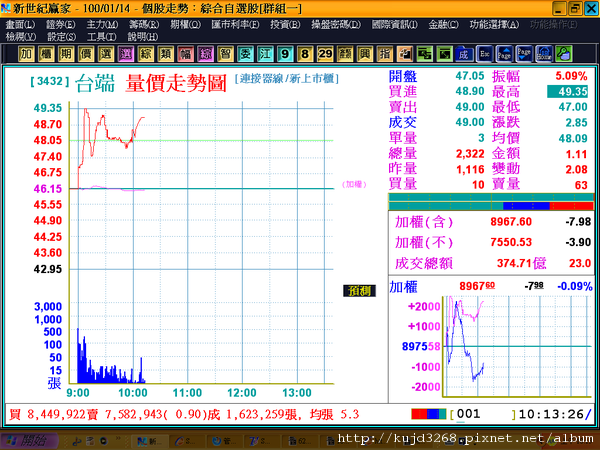The image size is (600, 450).
Task: Click the 昨量 value 1,116
Action: [470, 170]
